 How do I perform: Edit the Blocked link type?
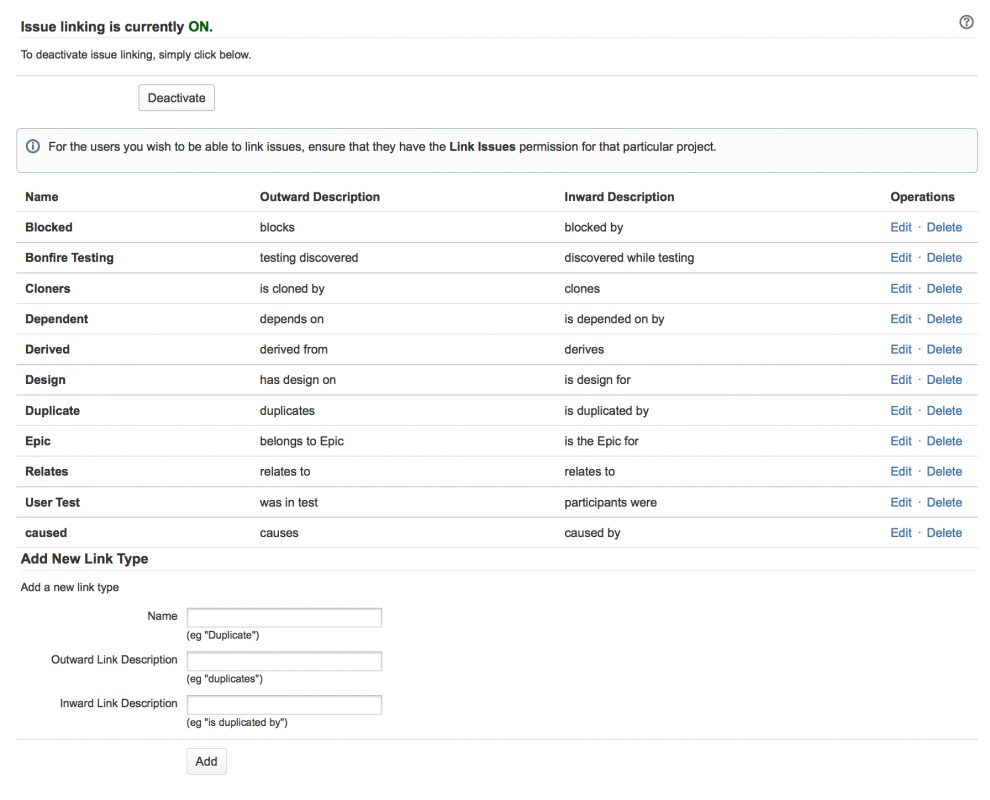tap(901, 227)
